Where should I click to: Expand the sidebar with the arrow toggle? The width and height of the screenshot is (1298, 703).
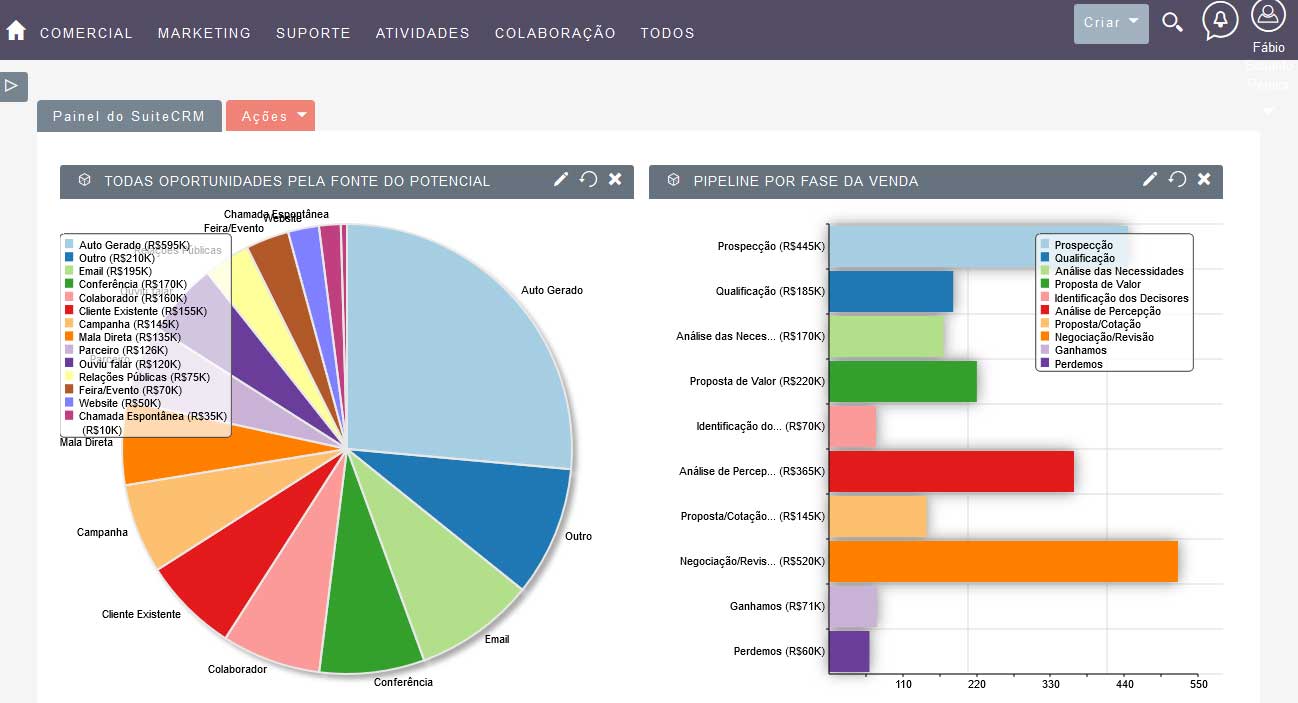(x=13, y=86)
